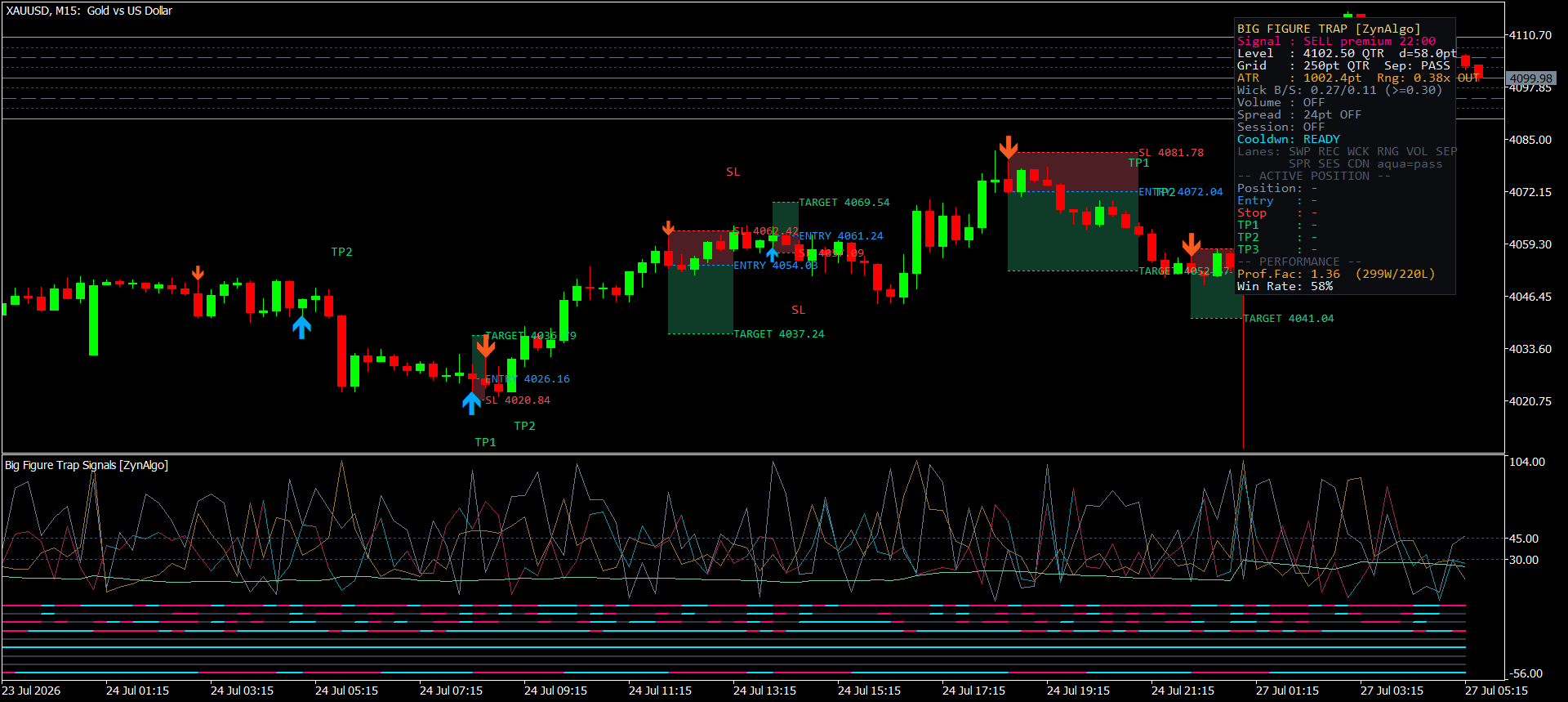Screen dimensions: 1568x702
Task: Select the 'TARGET 4041.04' label
Action: [1289, 319]
